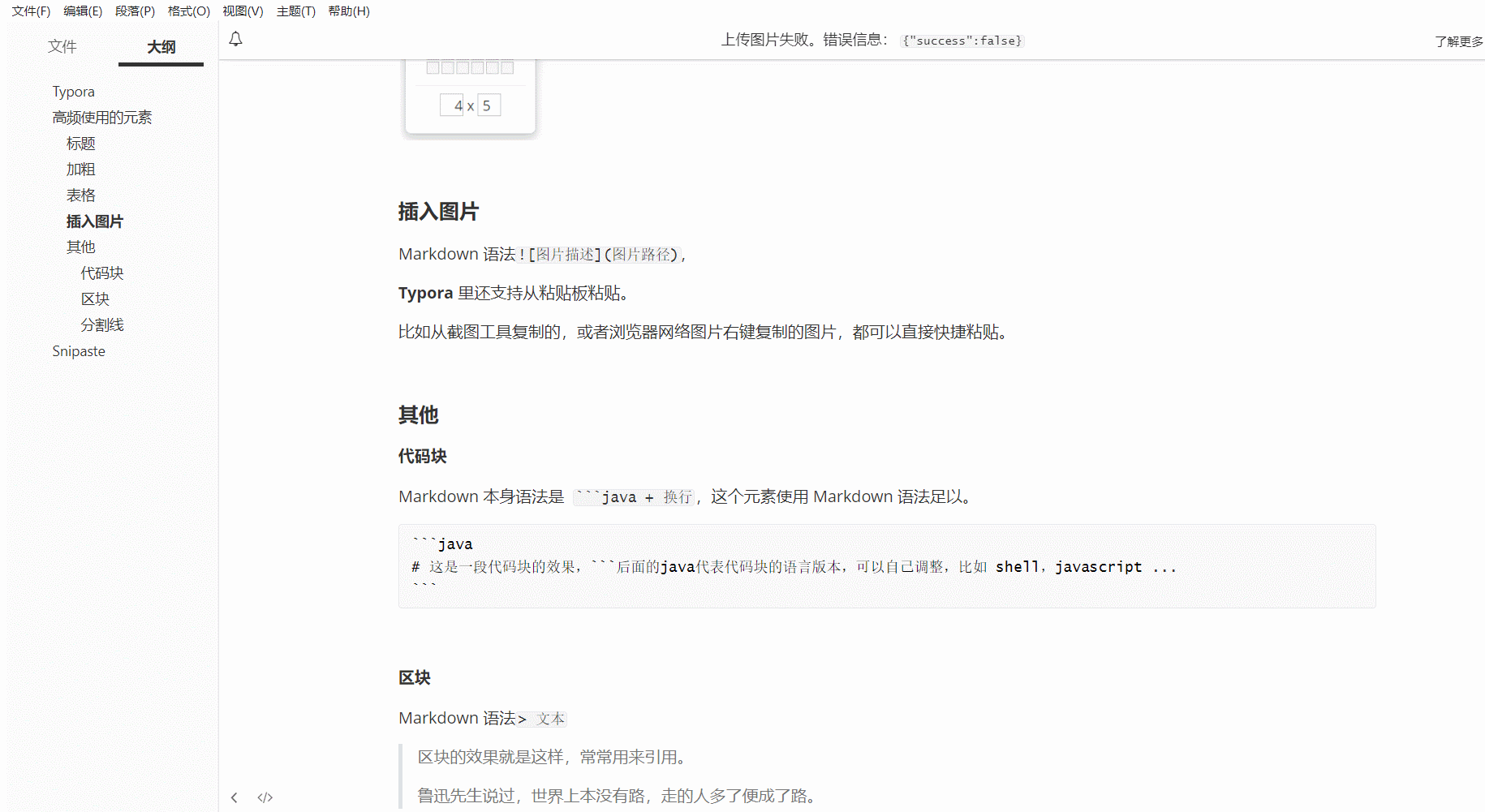Click inline code > 文本
This screenshot has height=812, width=1485.
click(x=541, y=719)
